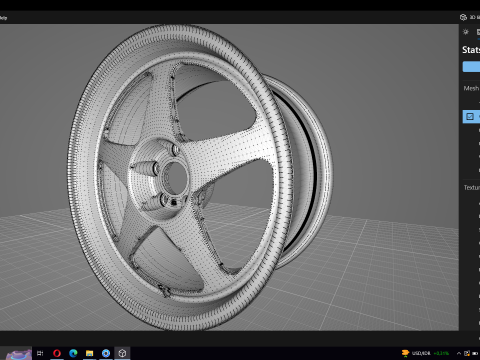
Task: Launch Opera browser from taskbar
Action: click(57, 353)
